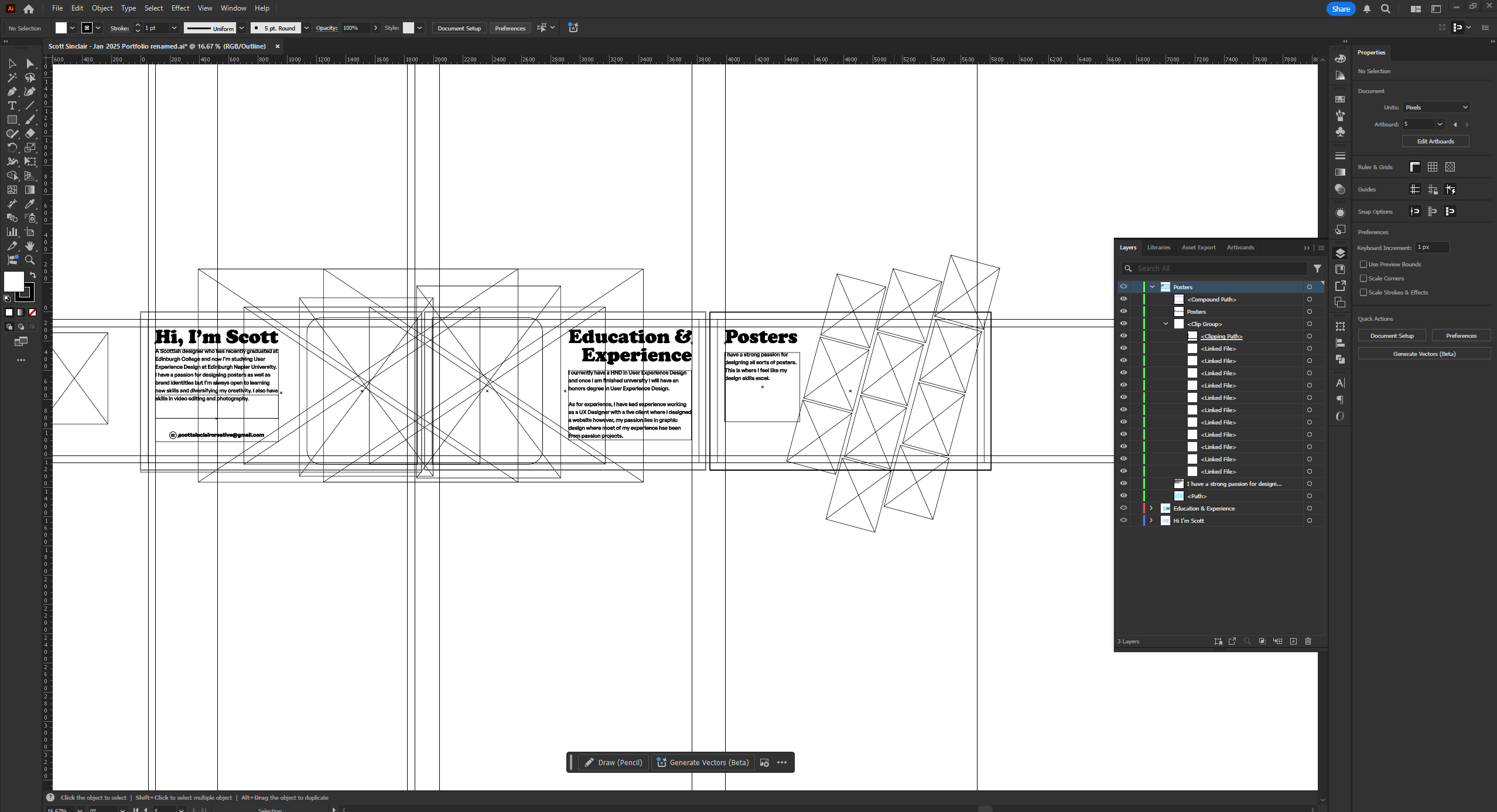
Task: Open the Uniform width profile dropdown
Action: click(x=242, y=28)
